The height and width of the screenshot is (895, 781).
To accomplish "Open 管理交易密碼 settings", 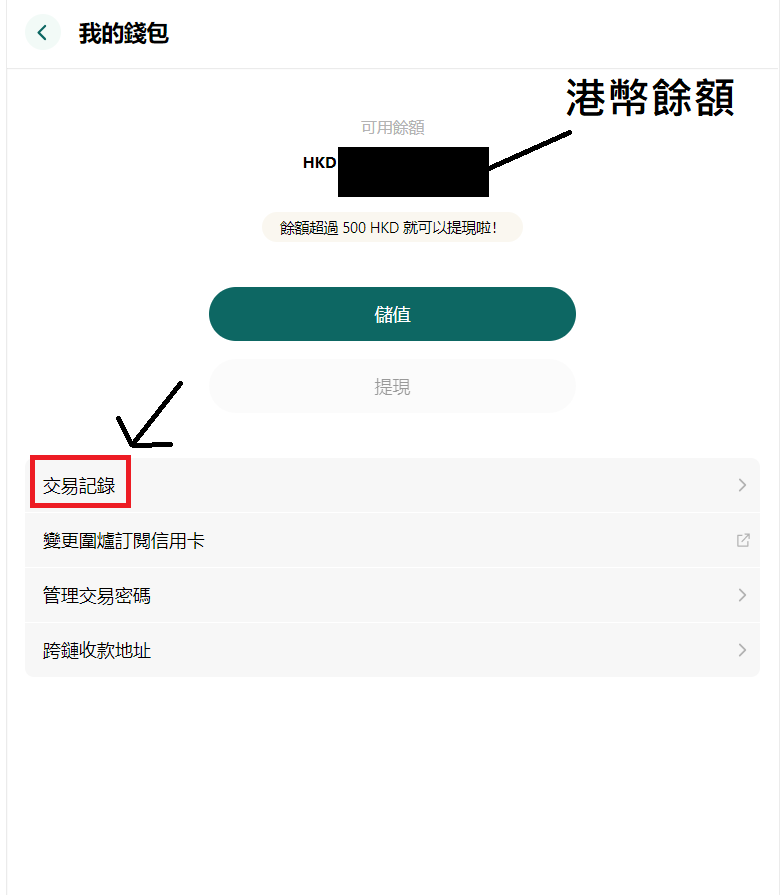I will coord(392,595).
